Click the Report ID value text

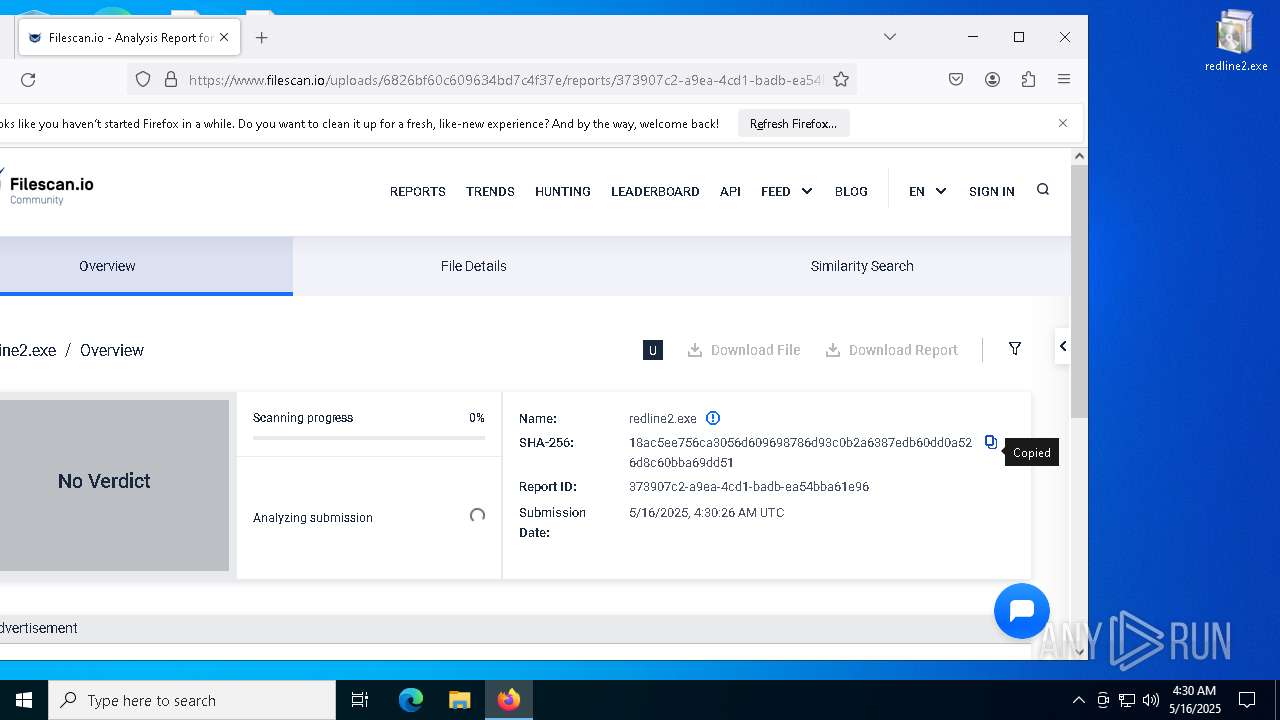coord(749,487)
